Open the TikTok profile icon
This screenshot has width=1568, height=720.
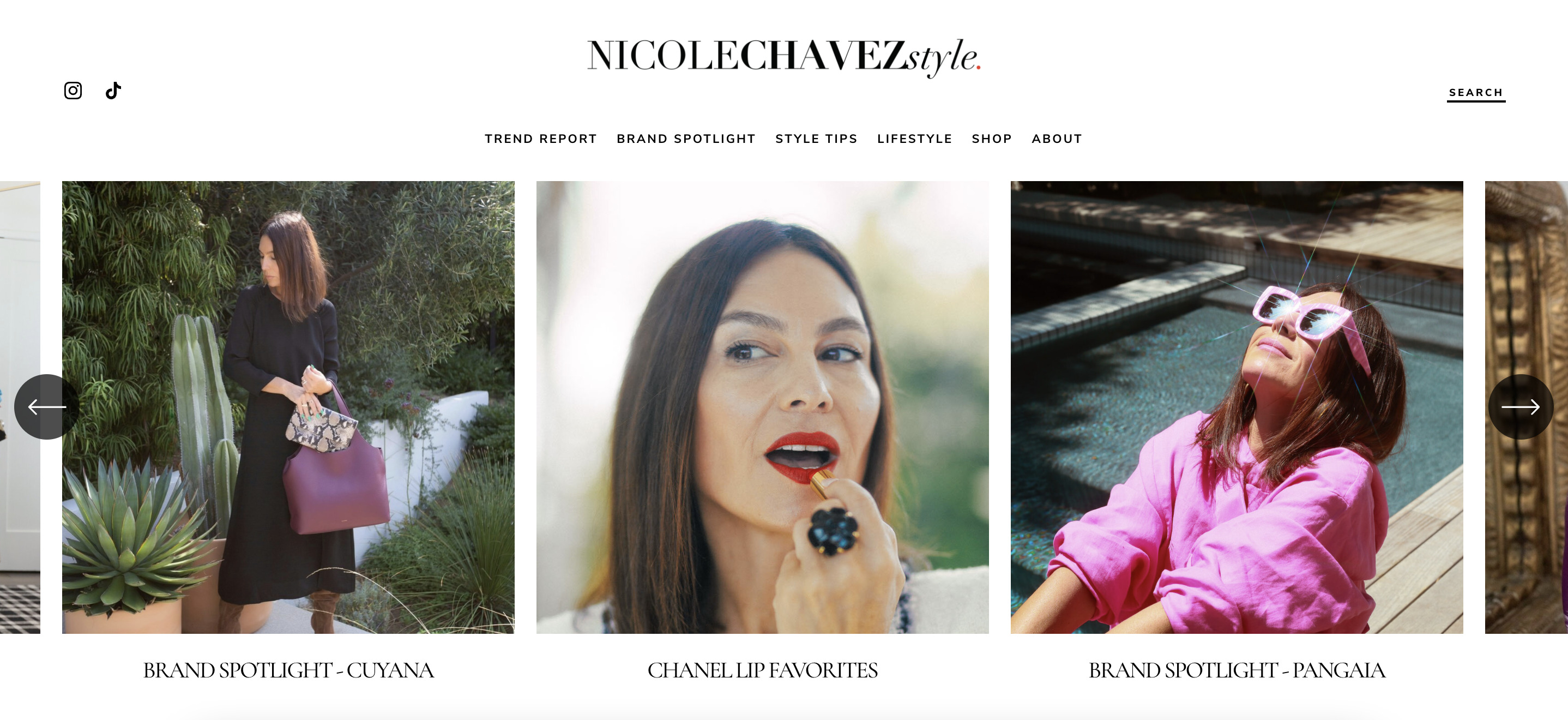(113, 91)
